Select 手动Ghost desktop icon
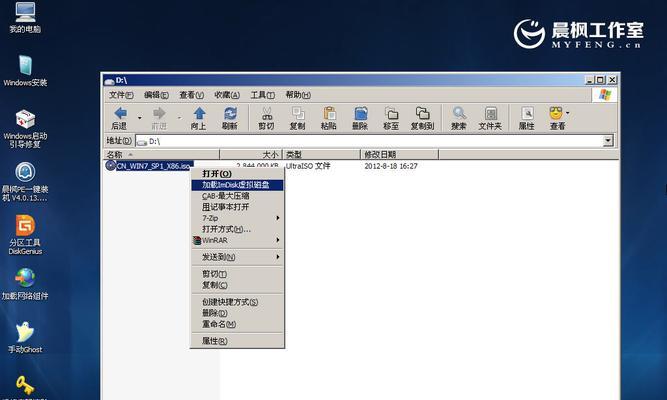This screenshot has height=400, width=667. [x=25, y=337]
